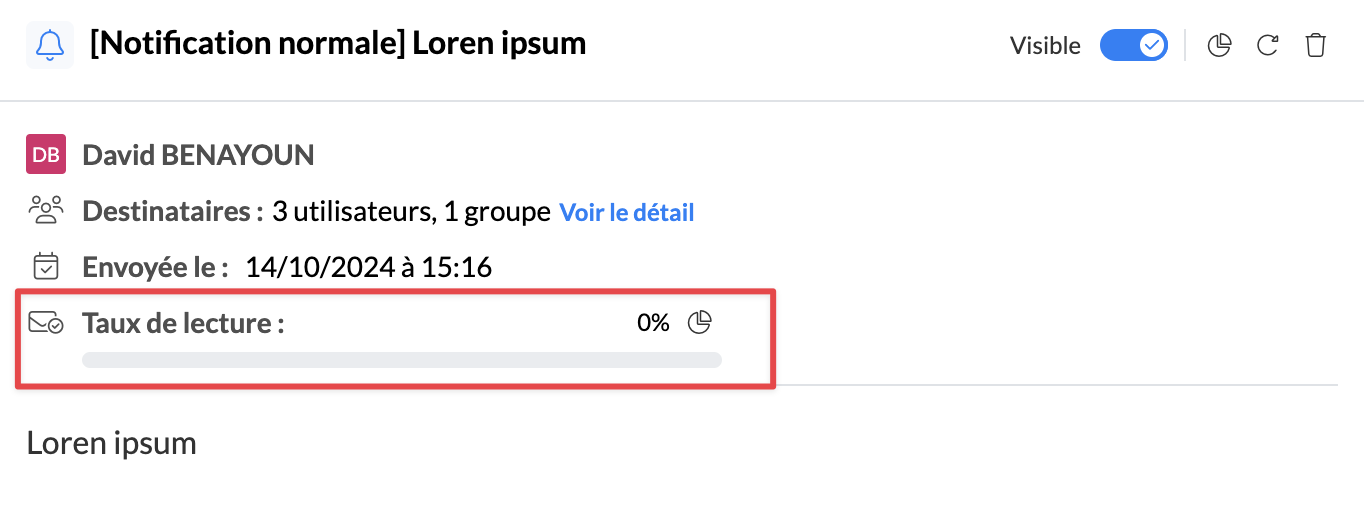Click the notification bell icon
The image size is (1364, 516).
pyautogui.click(x=50, y=46)
